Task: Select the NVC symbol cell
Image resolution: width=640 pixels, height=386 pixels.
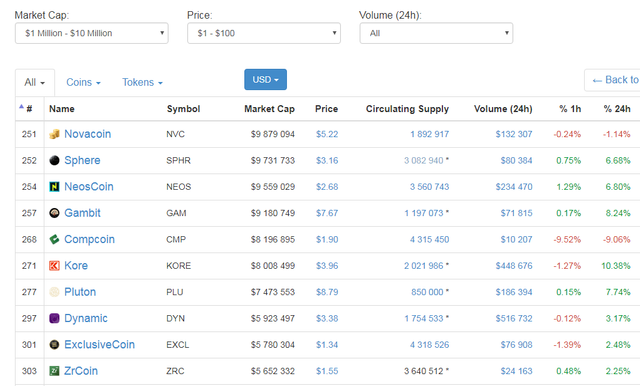Action: pos(176,134)
